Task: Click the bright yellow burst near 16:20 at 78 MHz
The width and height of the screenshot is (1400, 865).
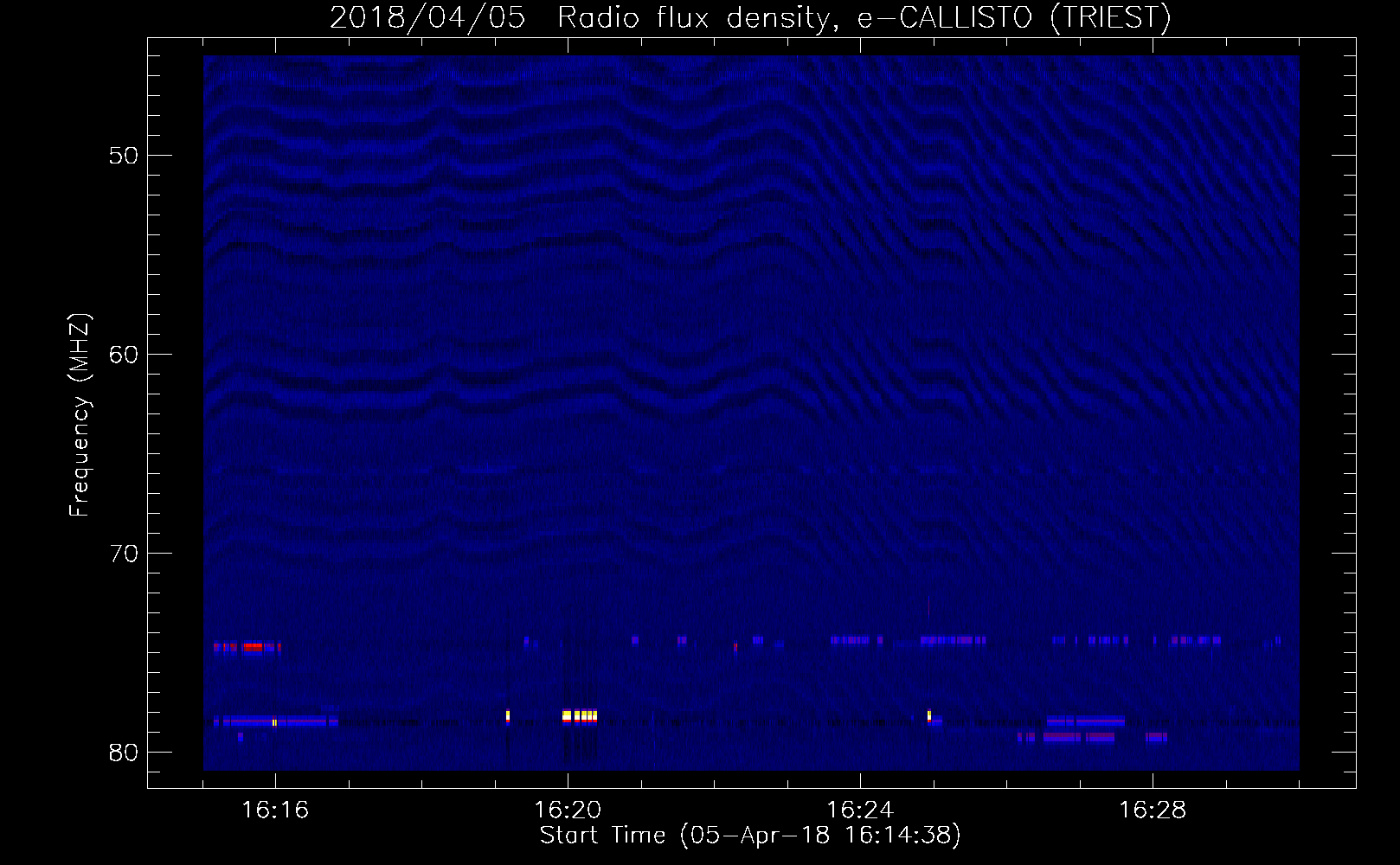Action: tap(580, 716)
